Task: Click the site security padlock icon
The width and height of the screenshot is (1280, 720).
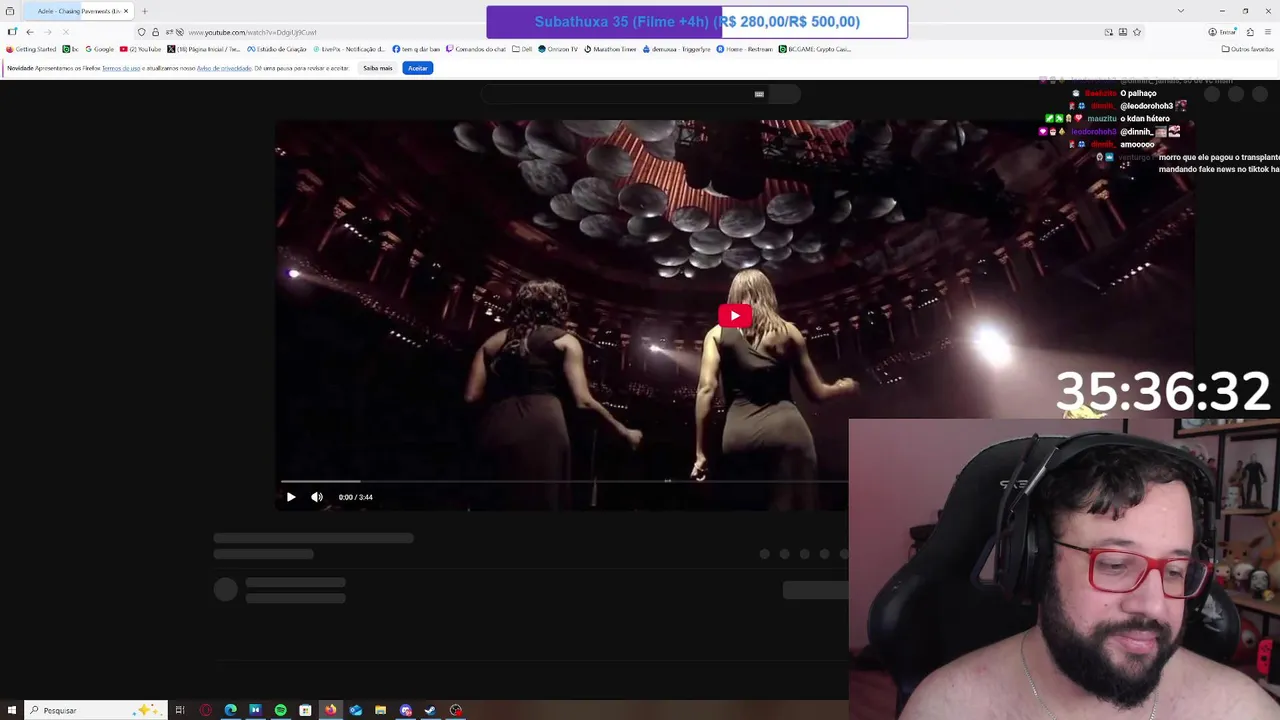Action: [x=155, y=32]
